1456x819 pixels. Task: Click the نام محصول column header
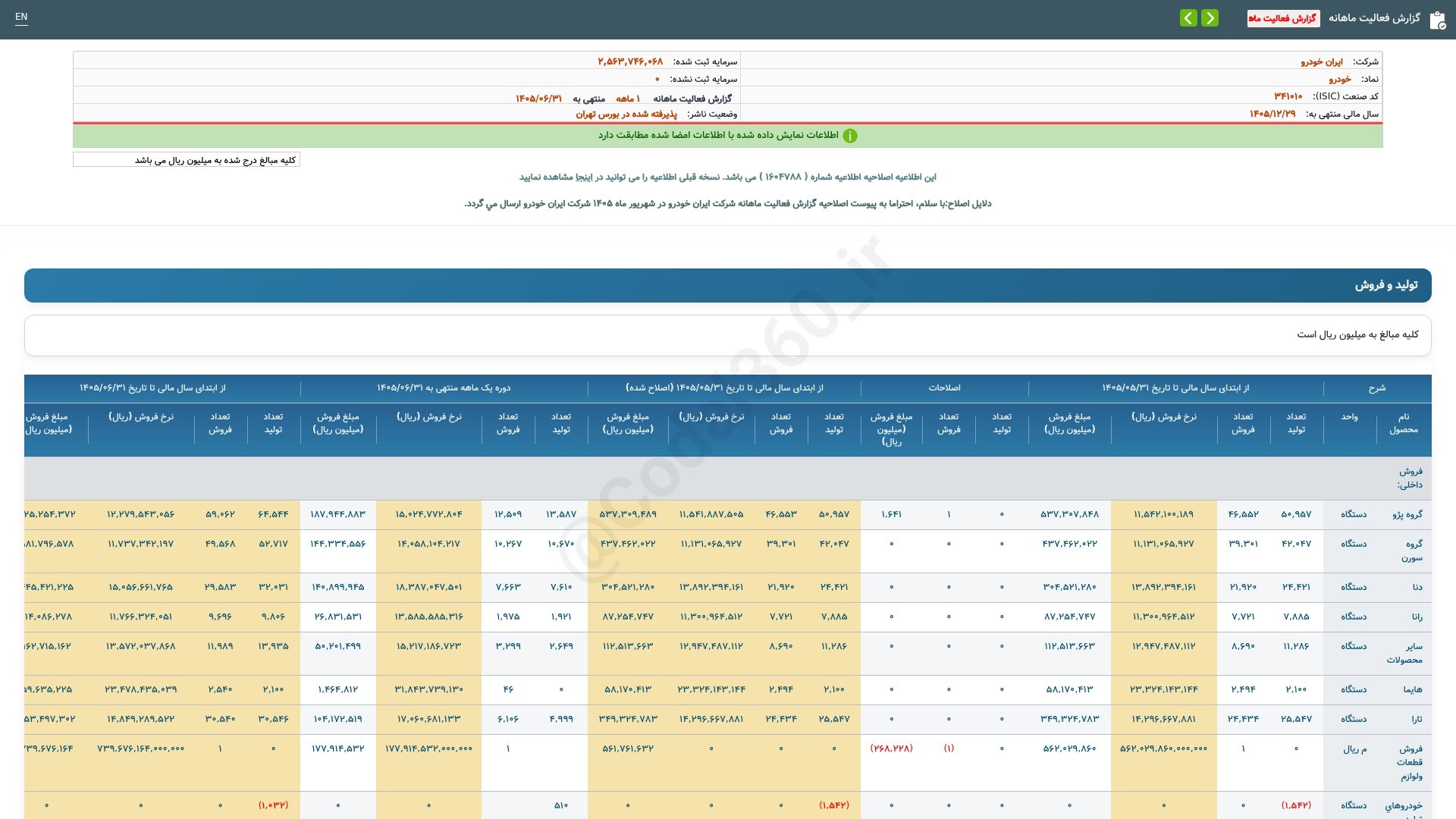click(x=1404, y=424)
